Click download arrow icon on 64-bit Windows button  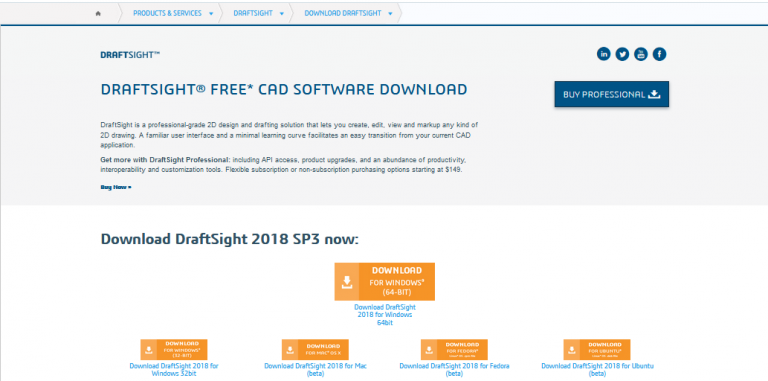coord(347,282)
